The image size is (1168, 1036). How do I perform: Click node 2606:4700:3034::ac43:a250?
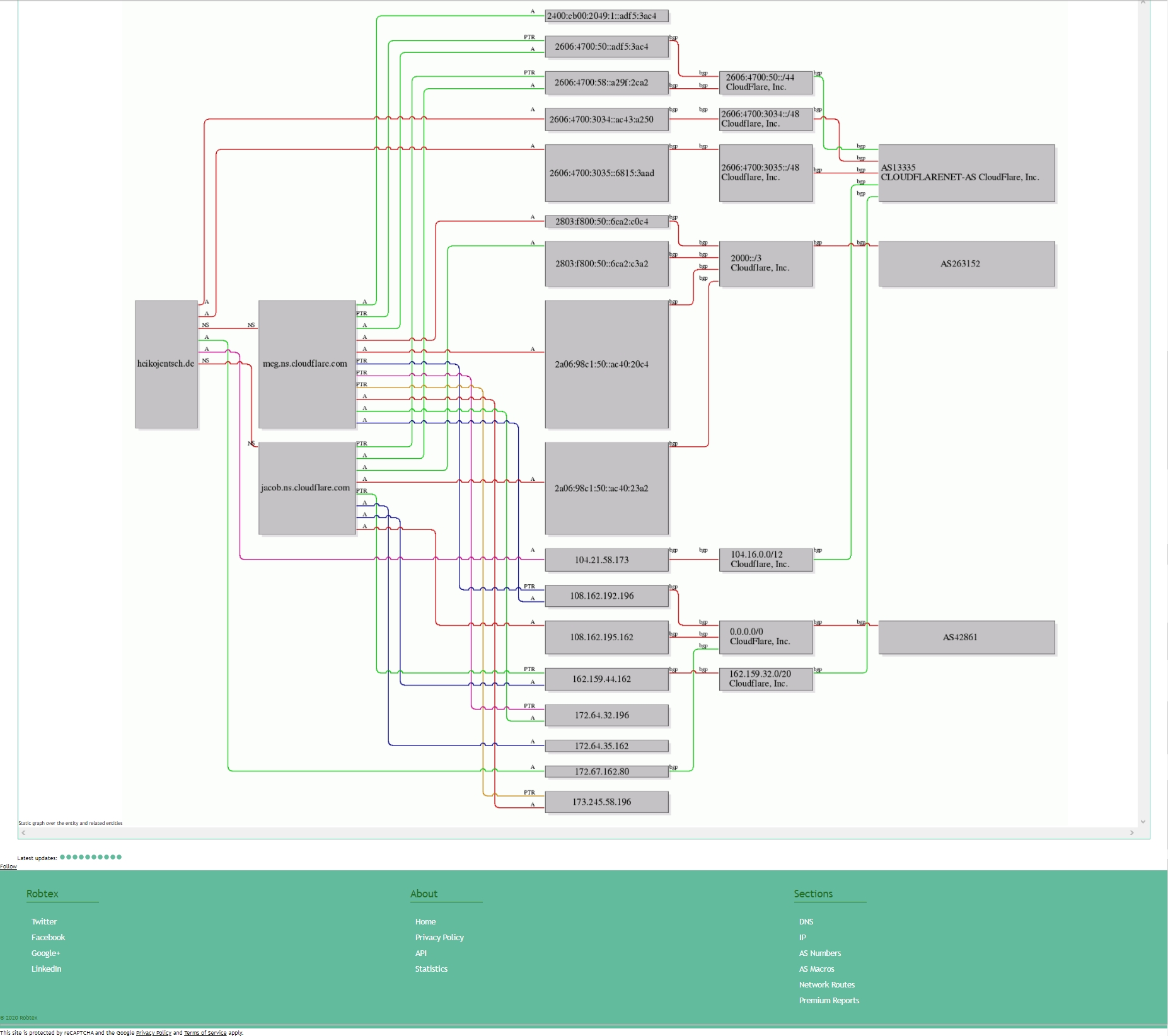[x=606, y=119]
